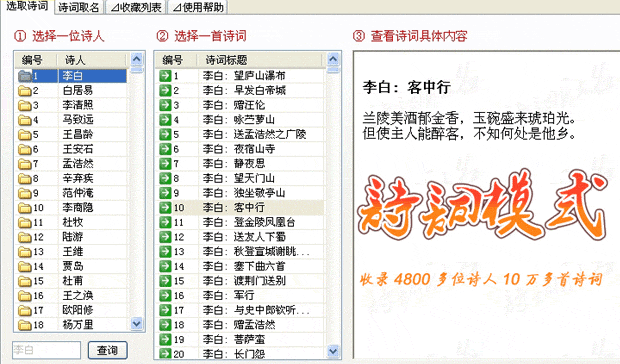This screenshot has height=364, width=620.
Task: Click the folder icon beside 王维
Action: 25,252
